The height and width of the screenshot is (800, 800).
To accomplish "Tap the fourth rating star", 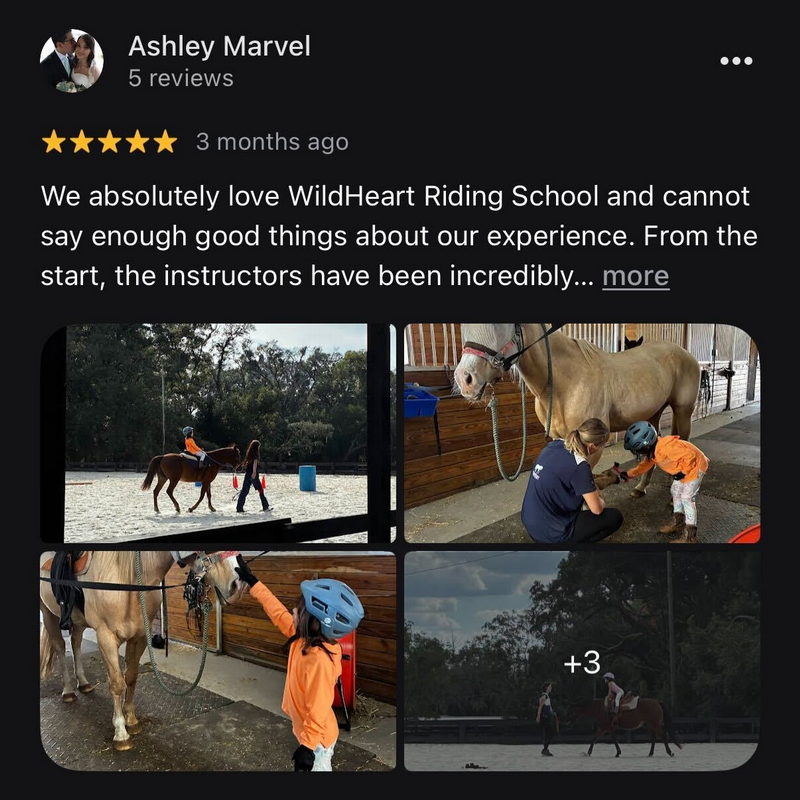I will coord(138,142).
